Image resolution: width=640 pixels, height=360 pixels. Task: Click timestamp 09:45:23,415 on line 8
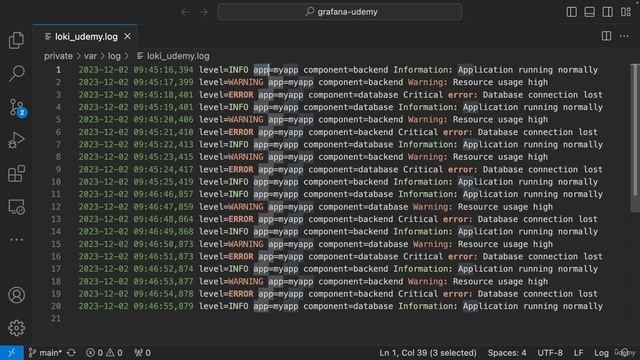pyautogui.click(x=163, y=157)
